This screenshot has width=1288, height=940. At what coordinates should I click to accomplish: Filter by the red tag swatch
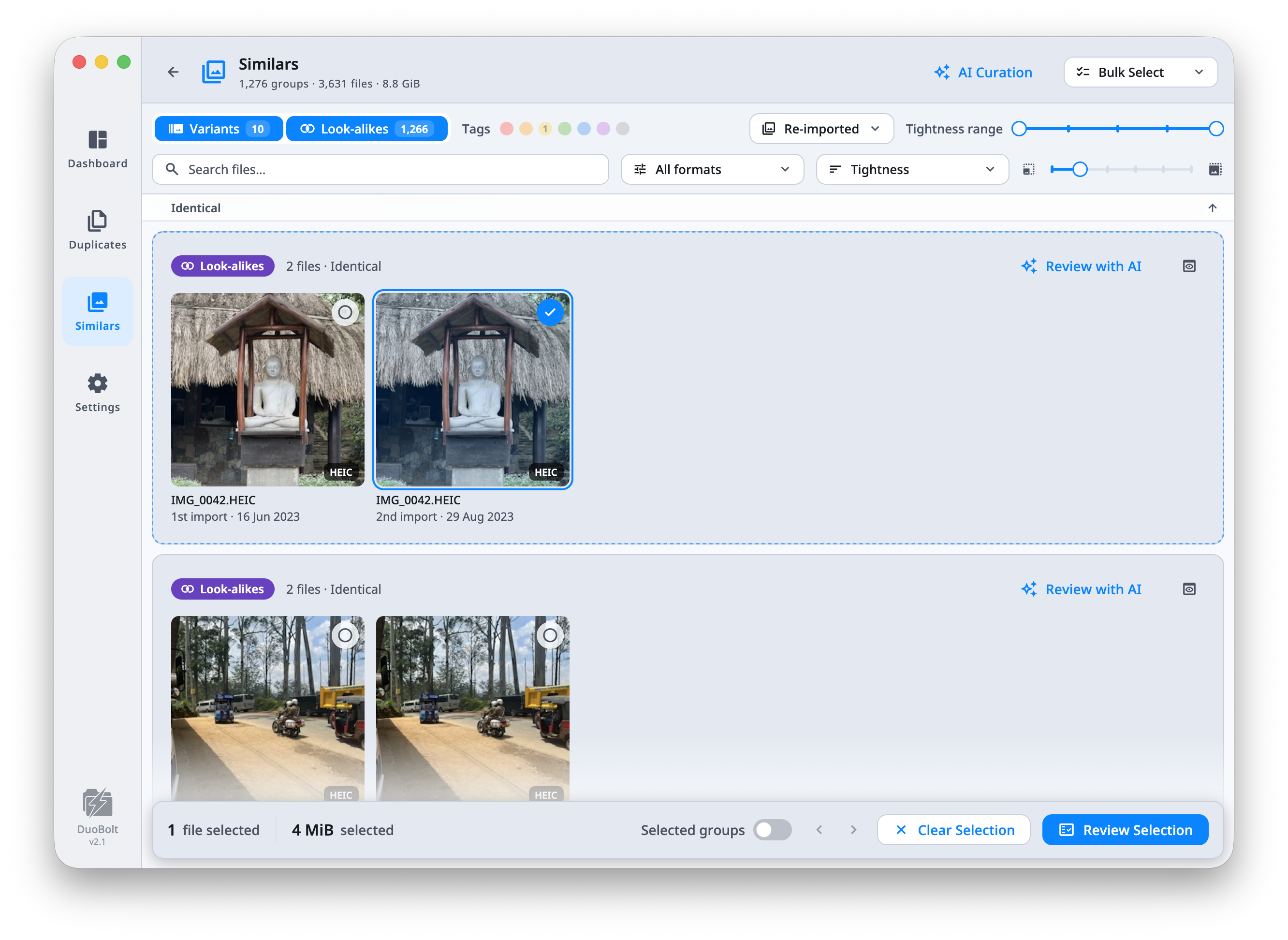(506, 129)
